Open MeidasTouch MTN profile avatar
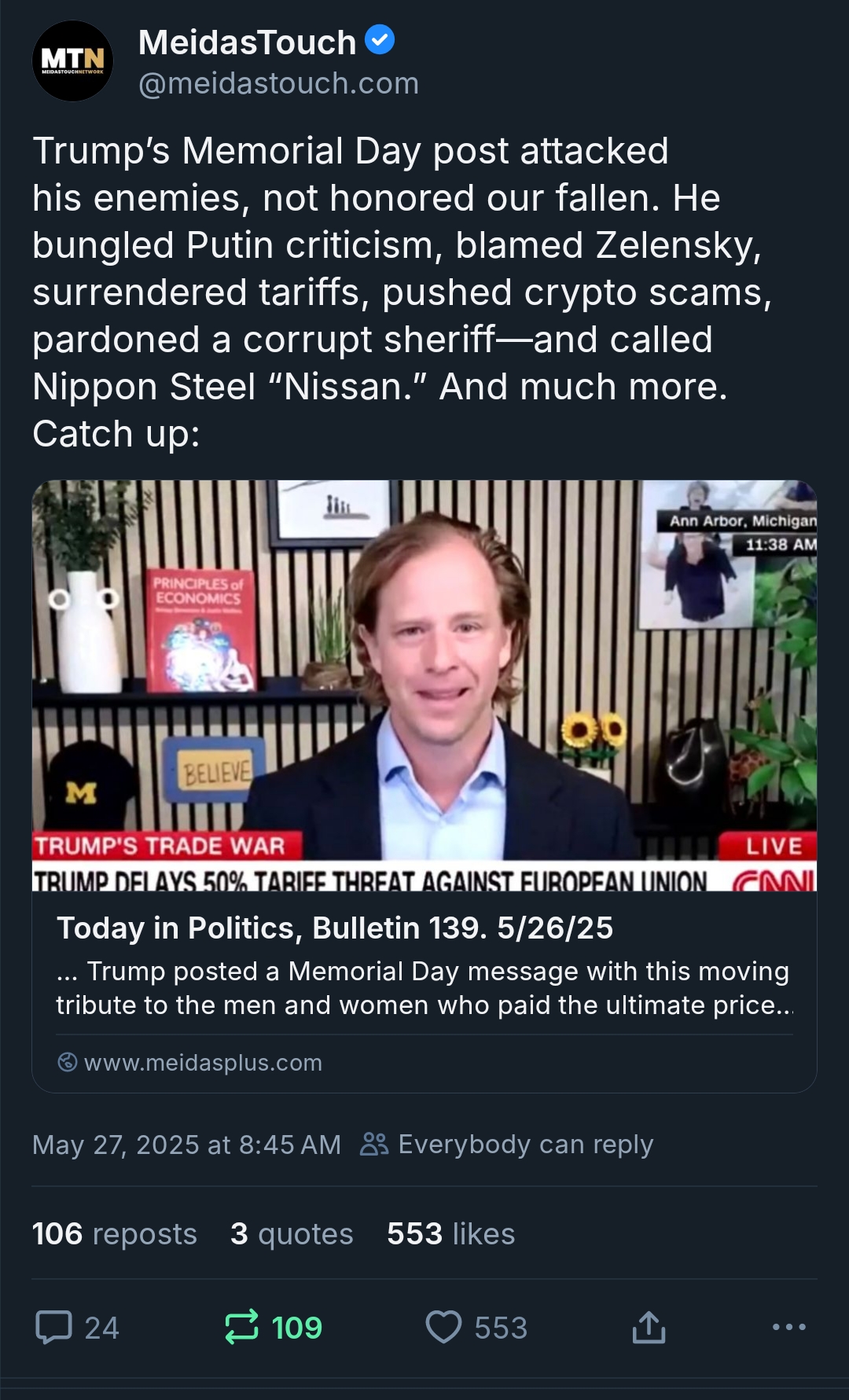This screenshot has height=1400, width=849. click(x=72, y=61)
